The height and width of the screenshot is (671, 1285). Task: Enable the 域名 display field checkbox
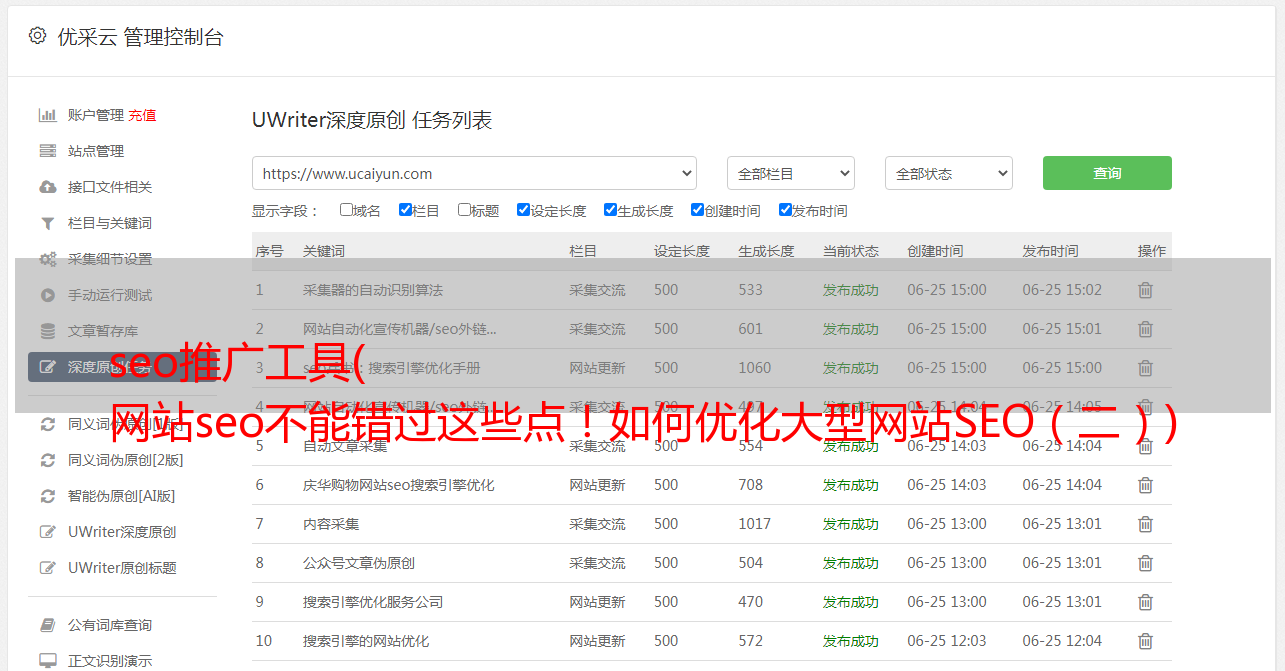pyautogui.click(x=346, y=210)
